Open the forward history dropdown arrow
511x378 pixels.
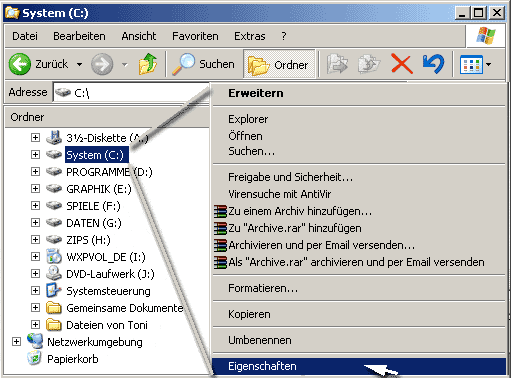click(x=125, y=64)
